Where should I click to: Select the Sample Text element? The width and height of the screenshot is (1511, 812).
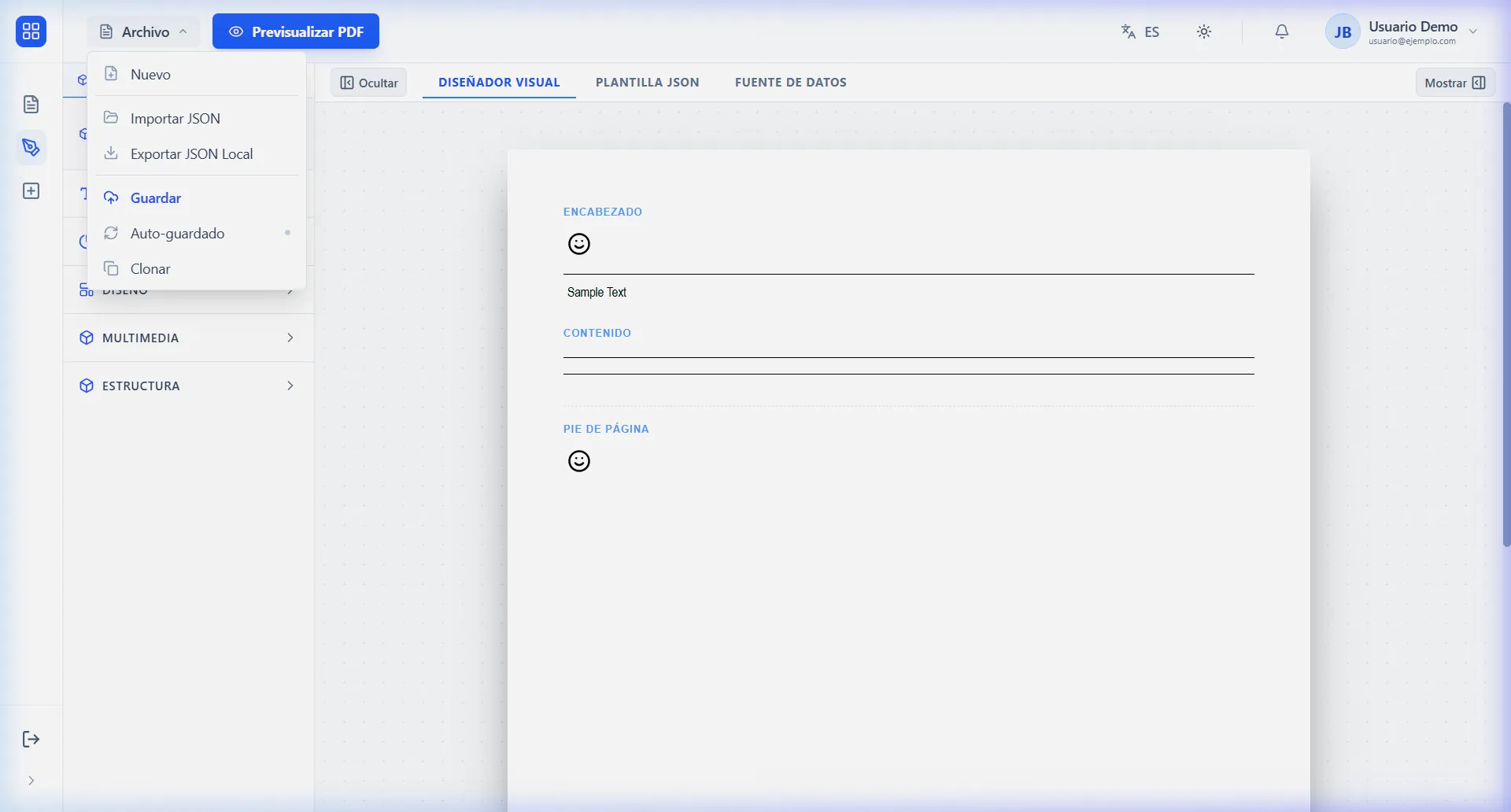(x=597, y=292)
